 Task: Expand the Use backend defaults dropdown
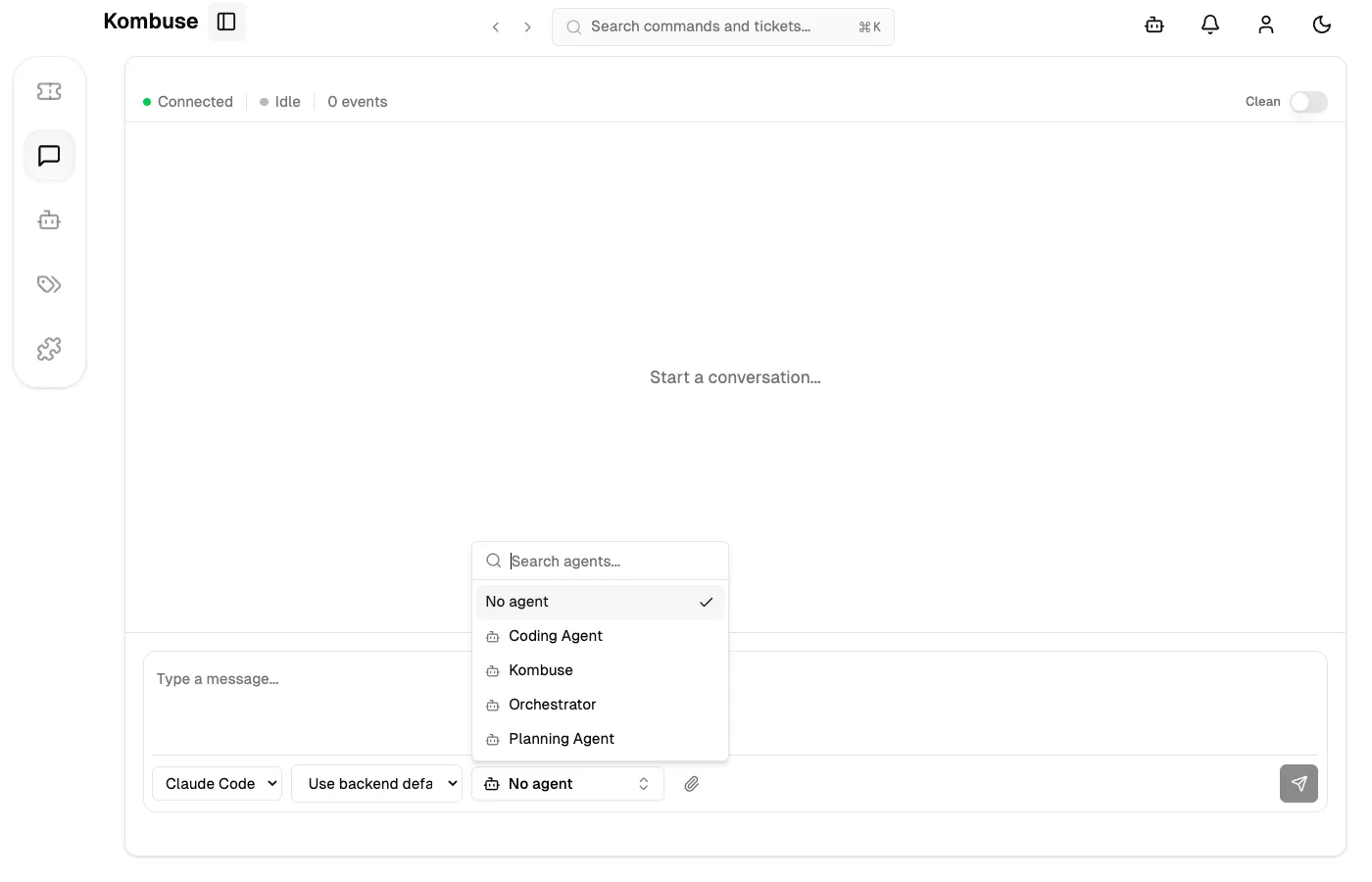[376, 783]
